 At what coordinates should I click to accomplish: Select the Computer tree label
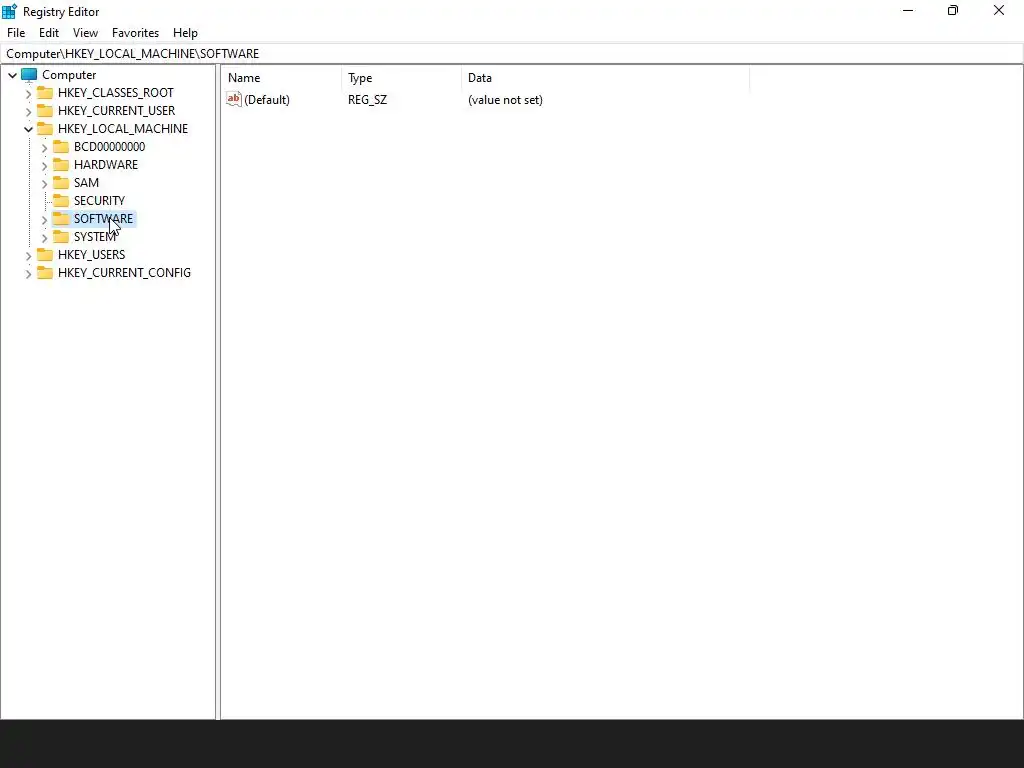[x=69, y=74]
